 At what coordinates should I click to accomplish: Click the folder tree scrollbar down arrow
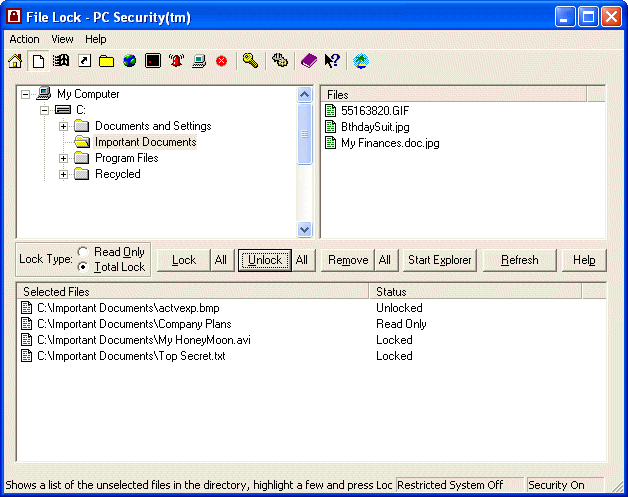tap(305, 229)
